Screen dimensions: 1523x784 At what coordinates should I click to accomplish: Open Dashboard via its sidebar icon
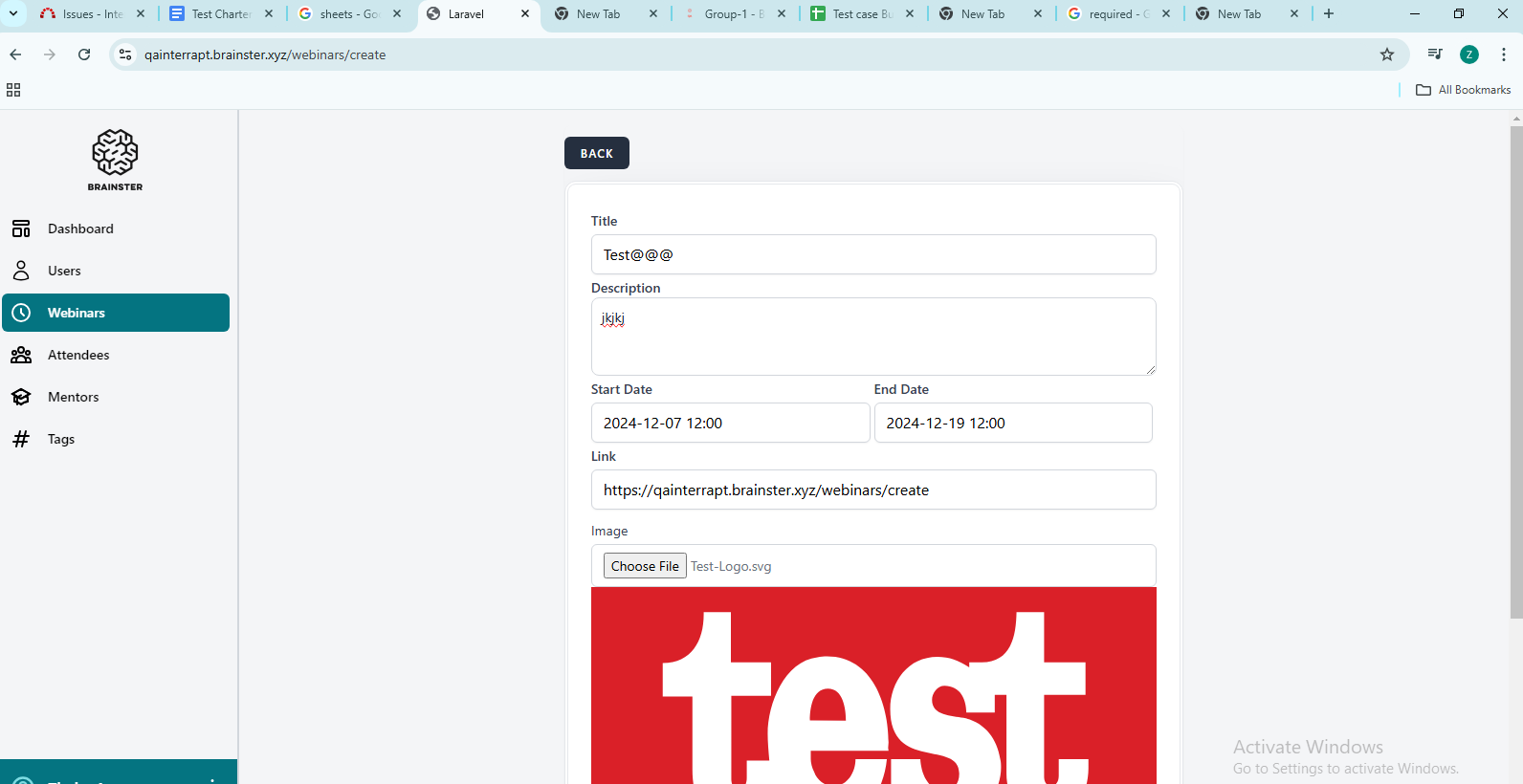click(x=21, y=229)
